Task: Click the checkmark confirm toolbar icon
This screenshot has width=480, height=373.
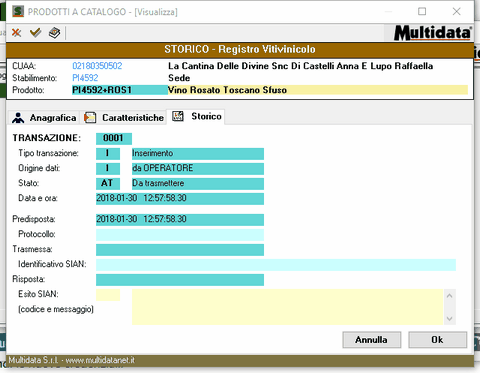Action: [35, 33]
